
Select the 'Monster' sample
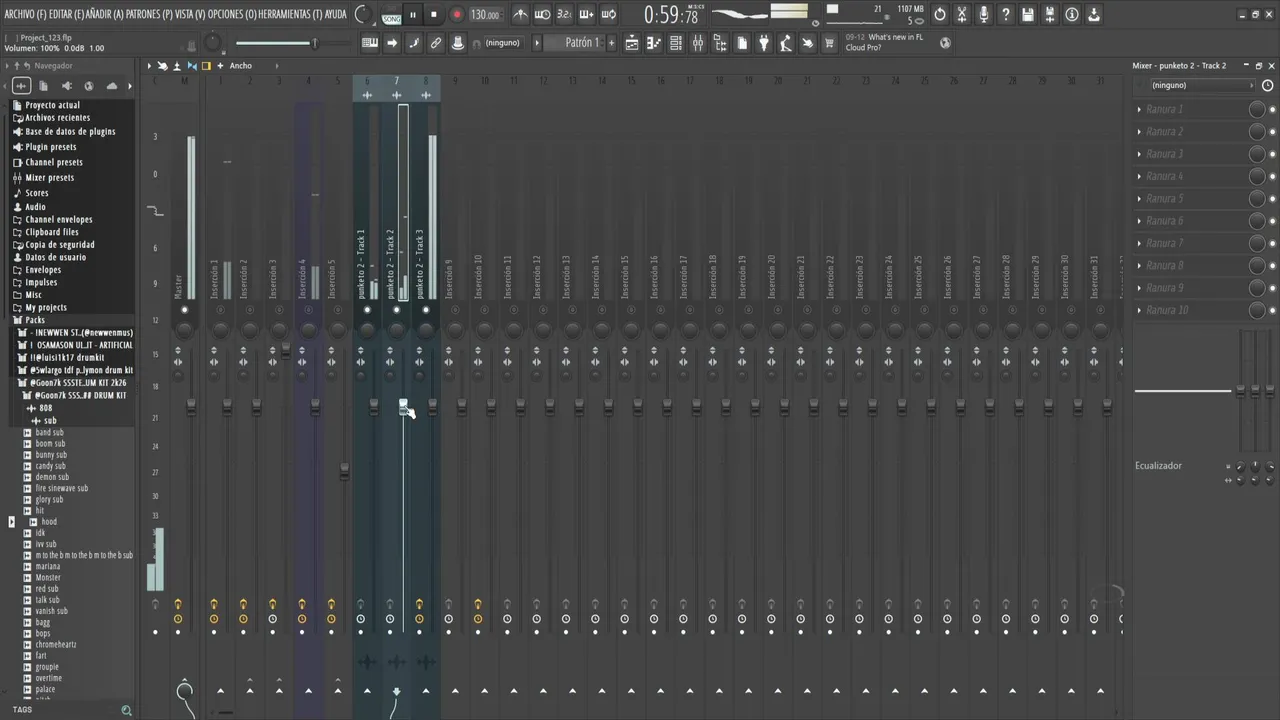pyautogui.click(x=48, y=577)
